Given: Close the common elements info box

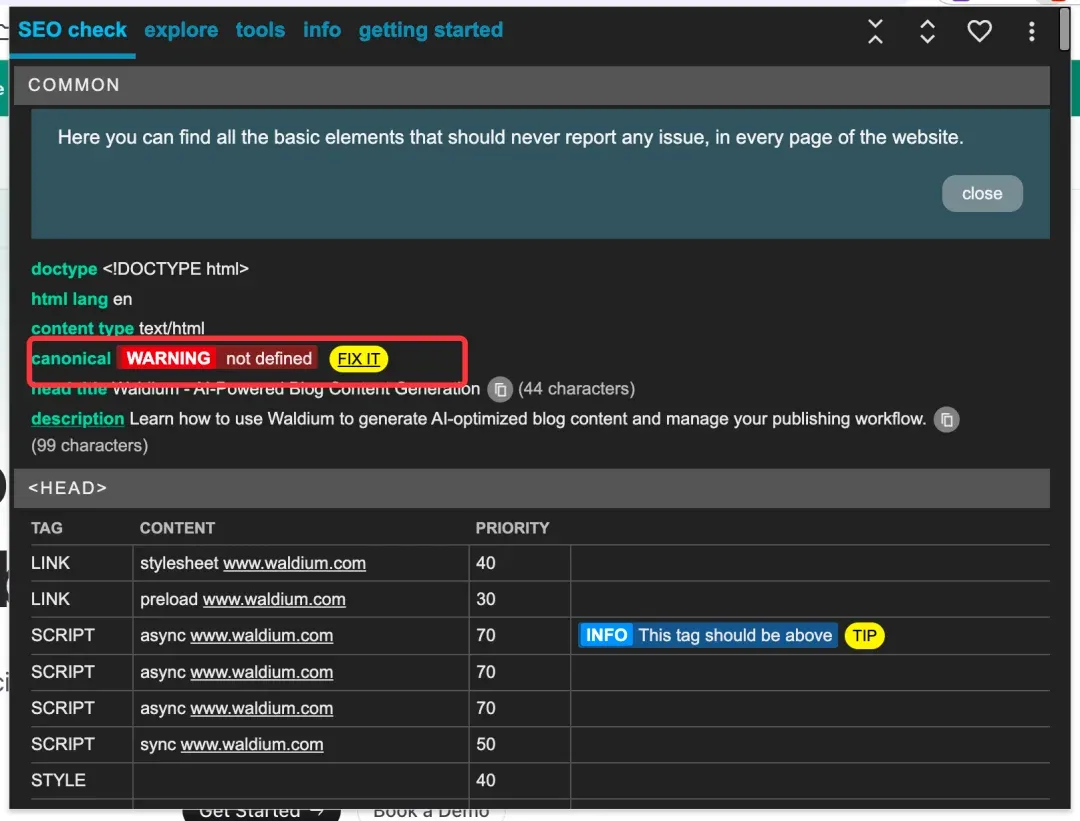Looking at the screenshot, I should (x=981, y=194).
